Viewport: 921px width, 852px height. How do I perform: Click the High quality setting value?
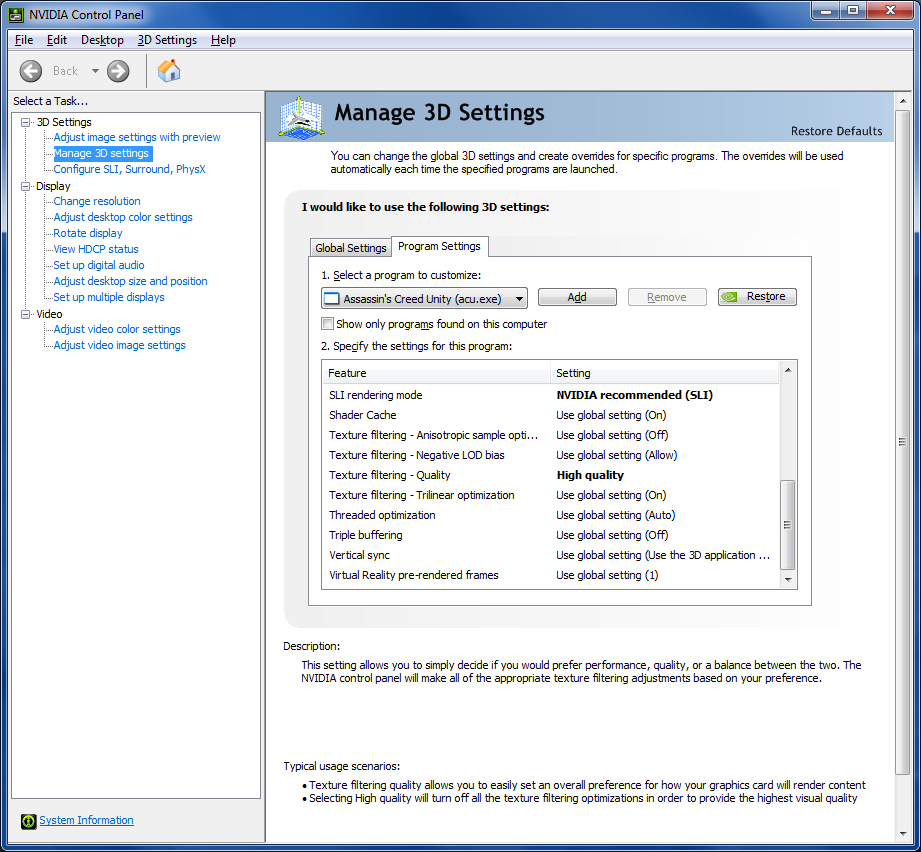(590, 475)
